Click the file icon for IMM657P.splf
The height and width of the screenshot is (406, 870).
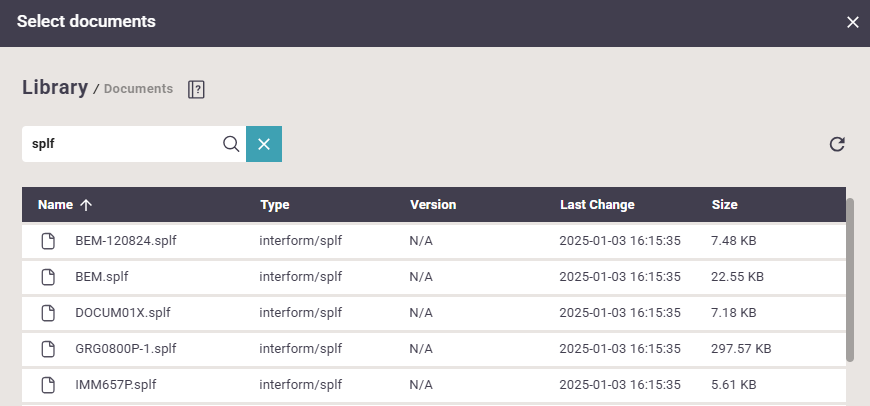47,385
